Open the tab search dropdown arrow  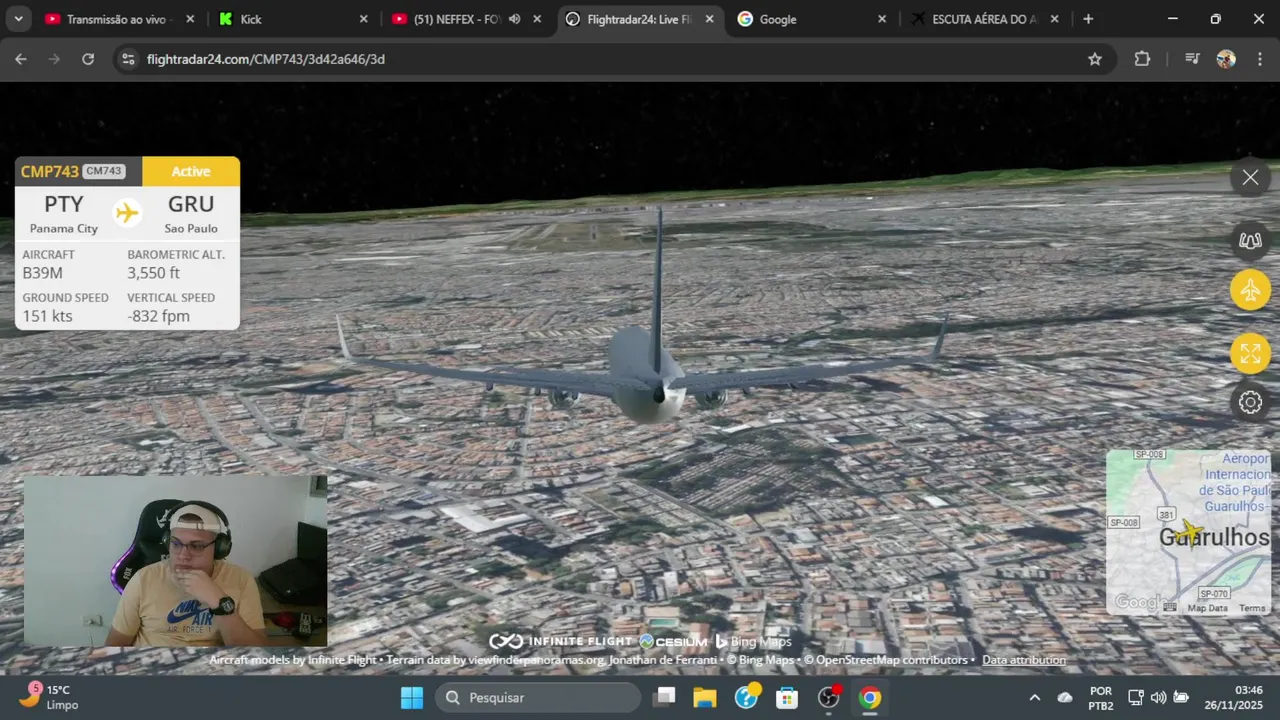(x=17, y=19)
